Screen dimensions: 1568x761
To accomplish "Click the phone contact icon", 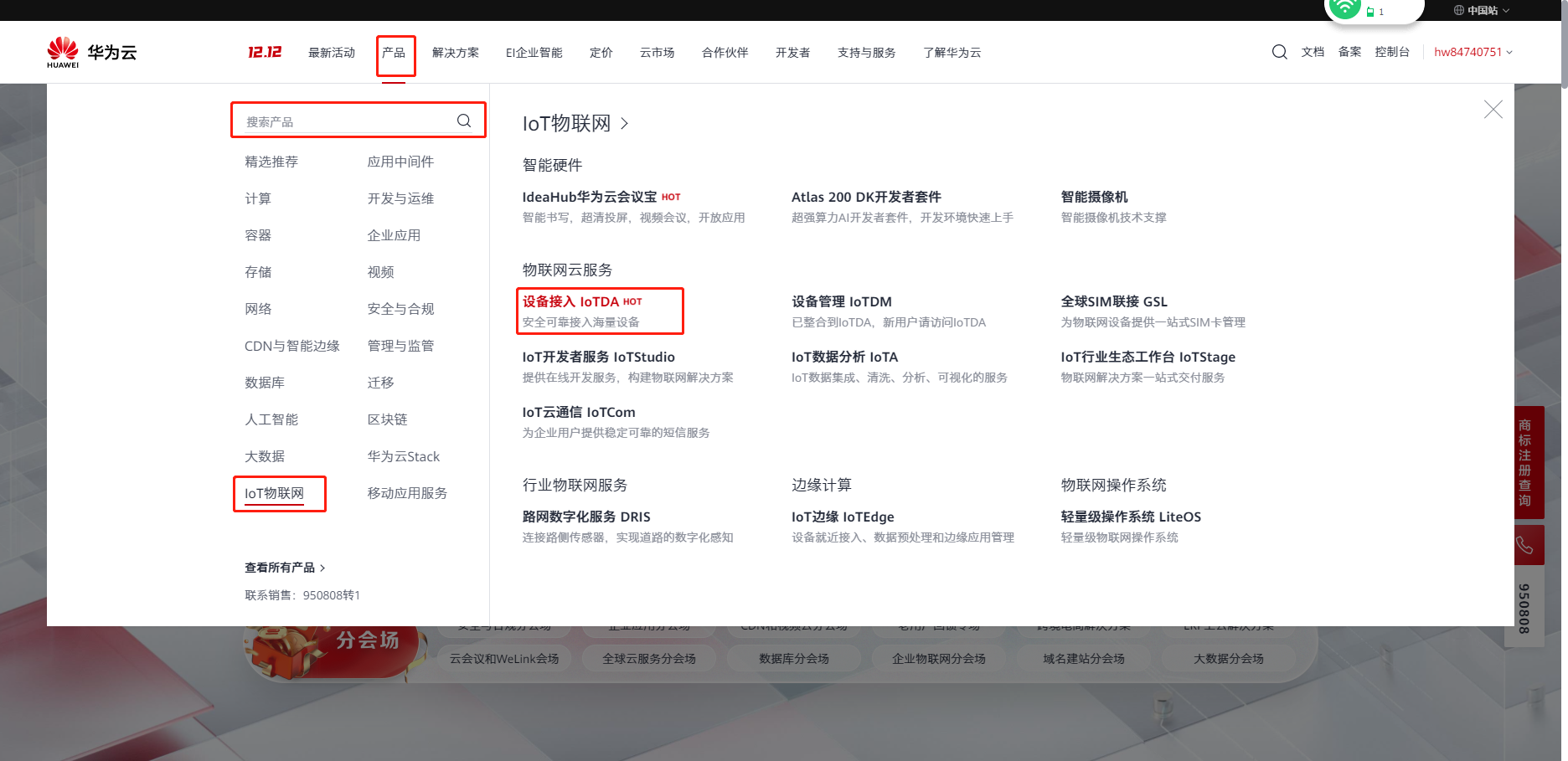I will (1524, 546).
